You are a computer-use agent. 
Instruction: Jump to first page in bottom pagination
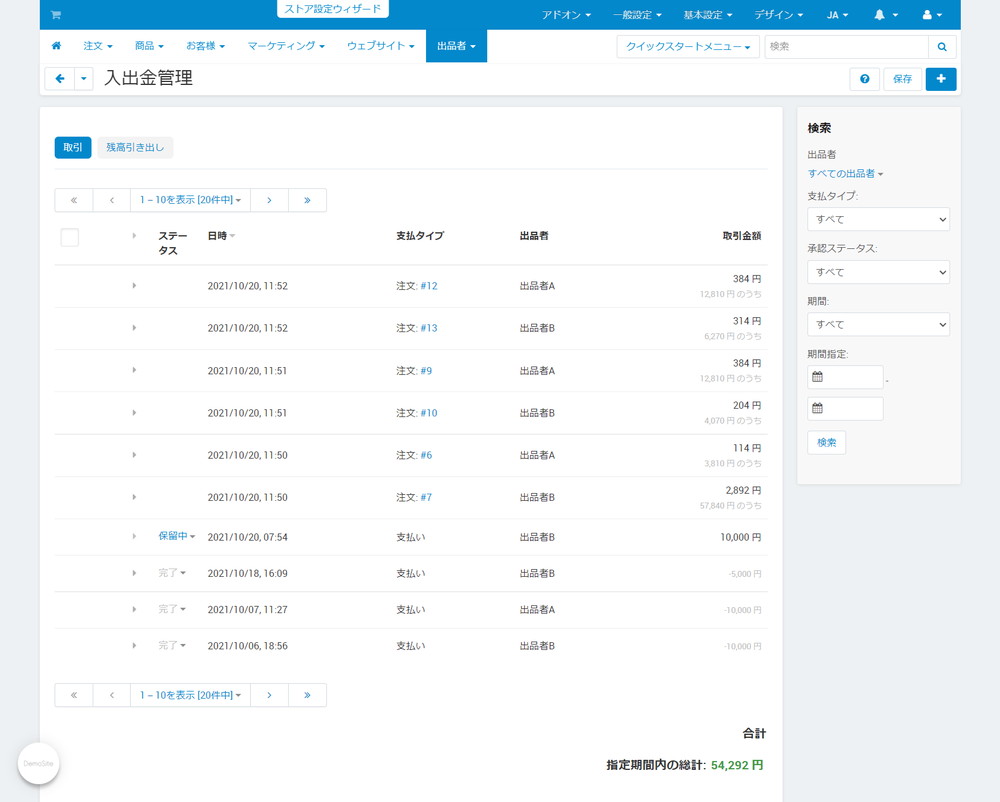pos(74,695)
